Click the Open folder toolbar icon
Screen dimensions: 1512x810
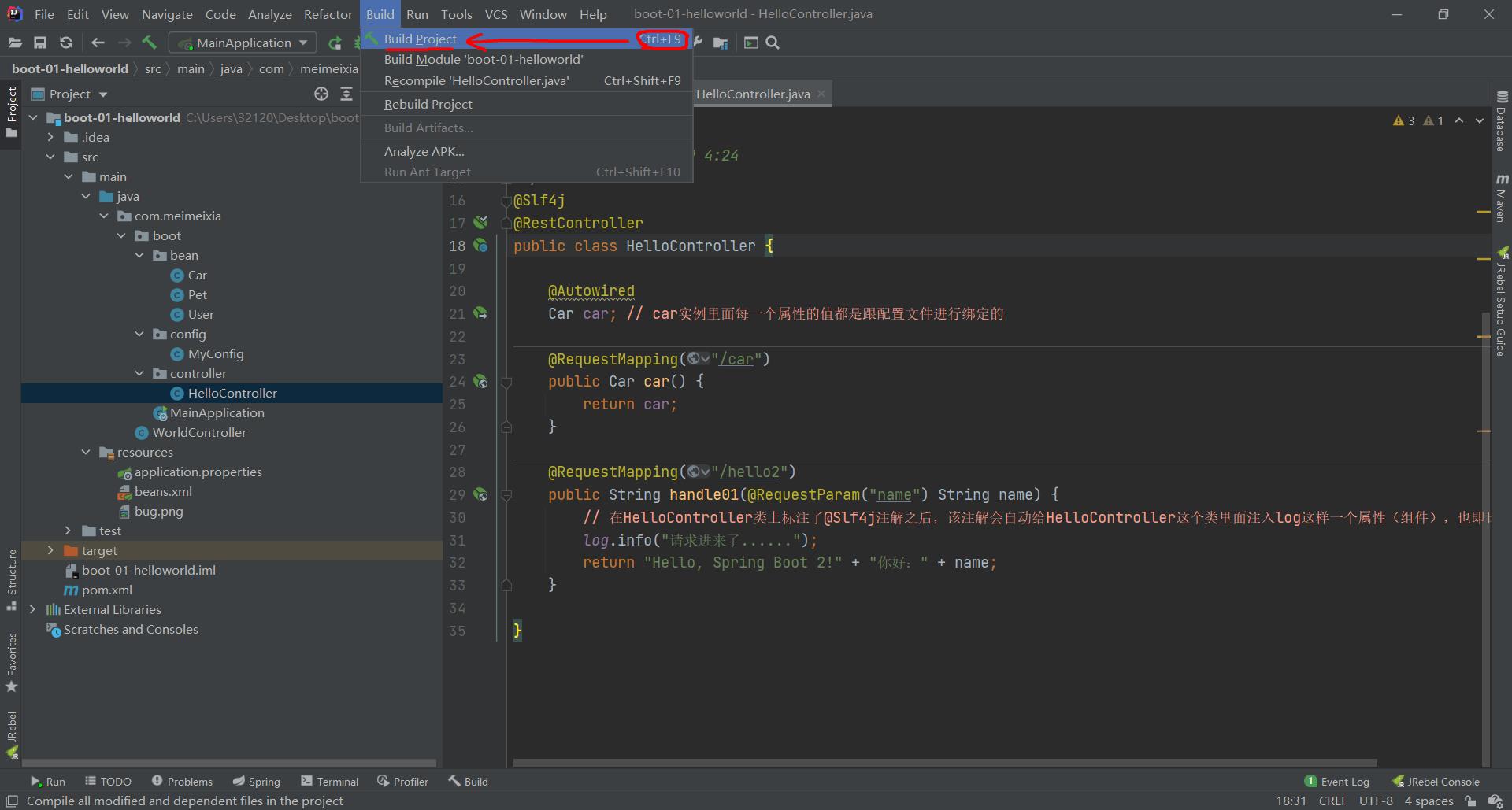tap(15, 43)
